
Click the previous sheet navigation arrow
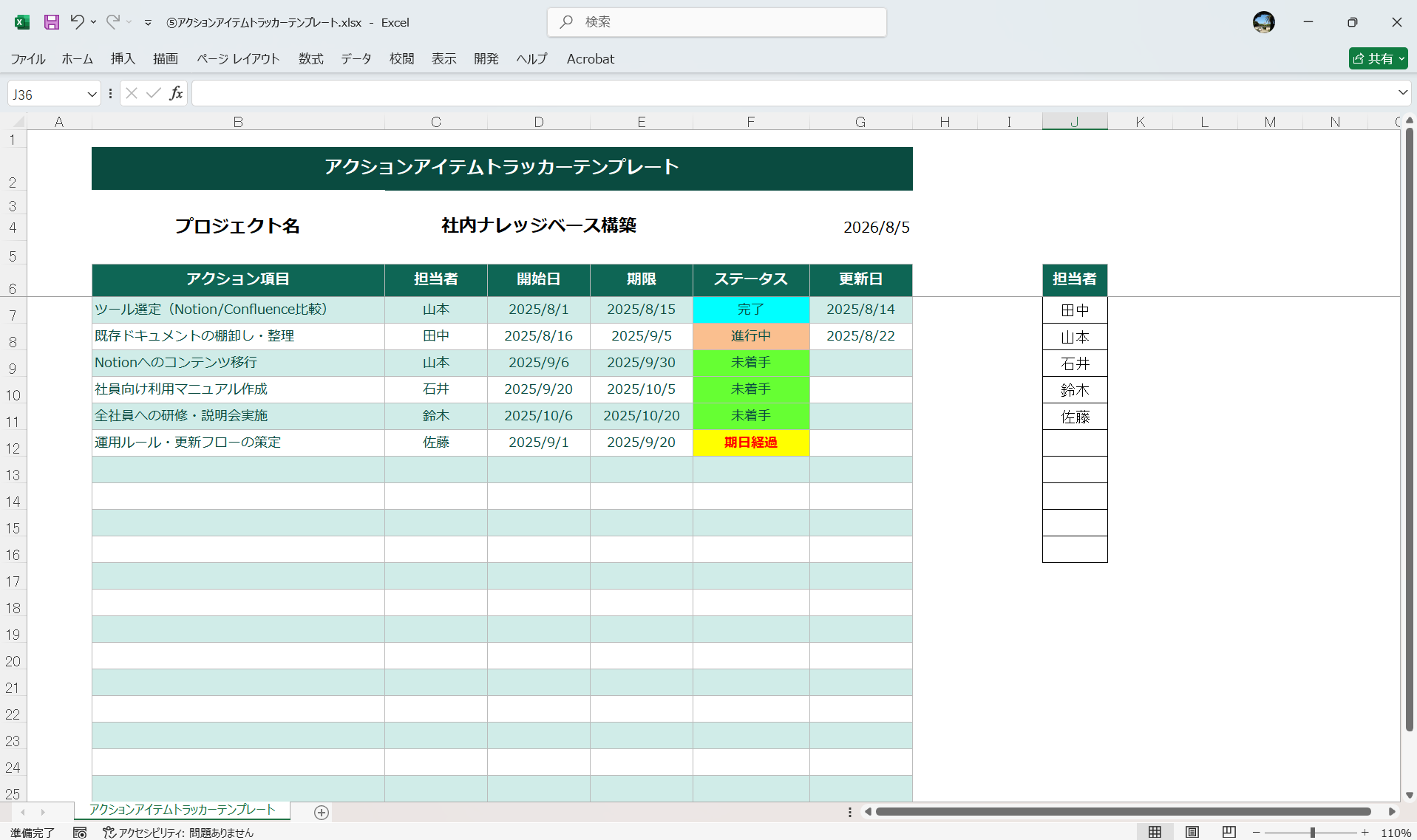(22, 812)
